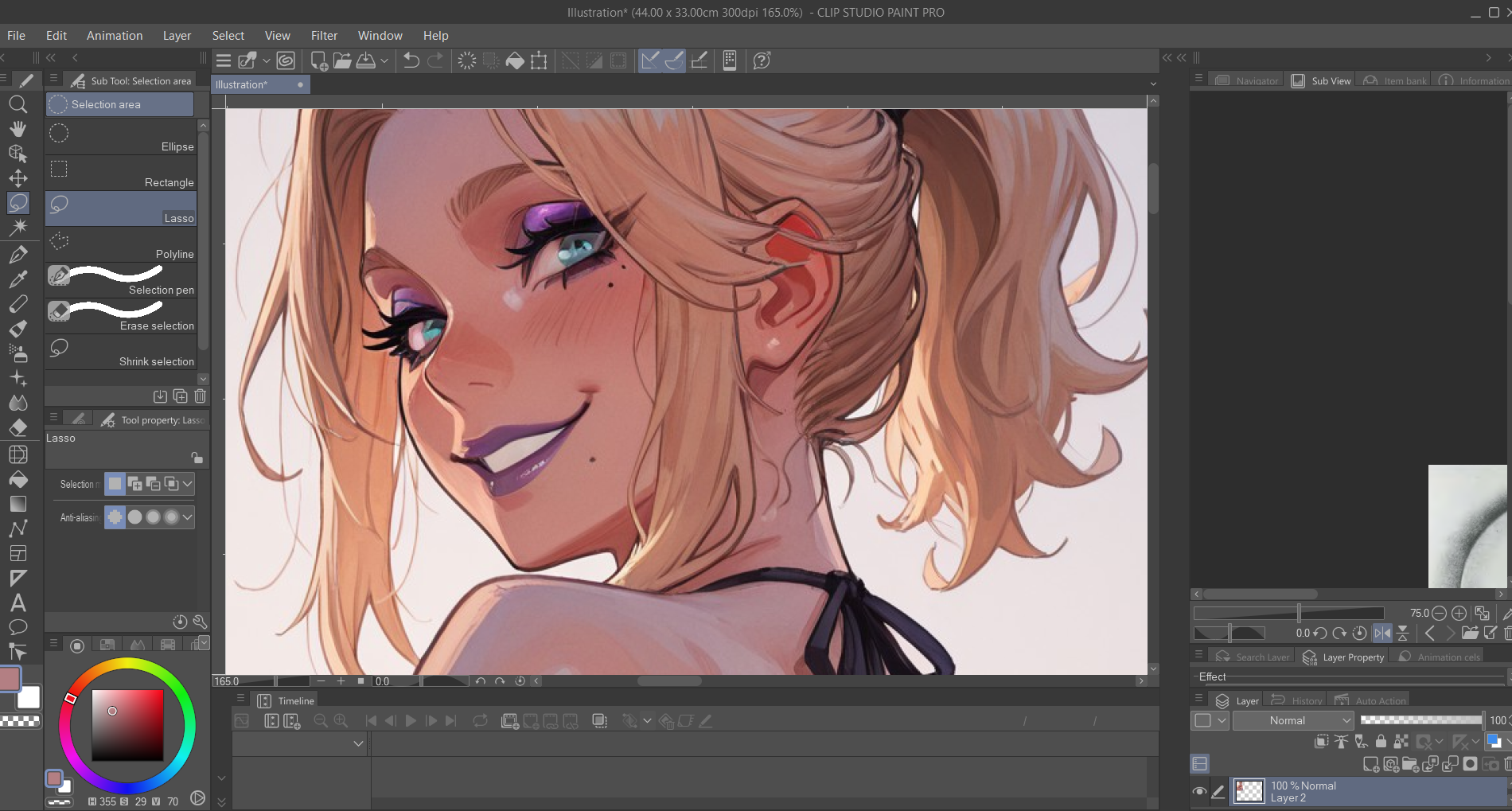The width and height of the screenshot is (1512, 811).
Task: Select the Hand move-canvas tool
Action: (18, 129)
